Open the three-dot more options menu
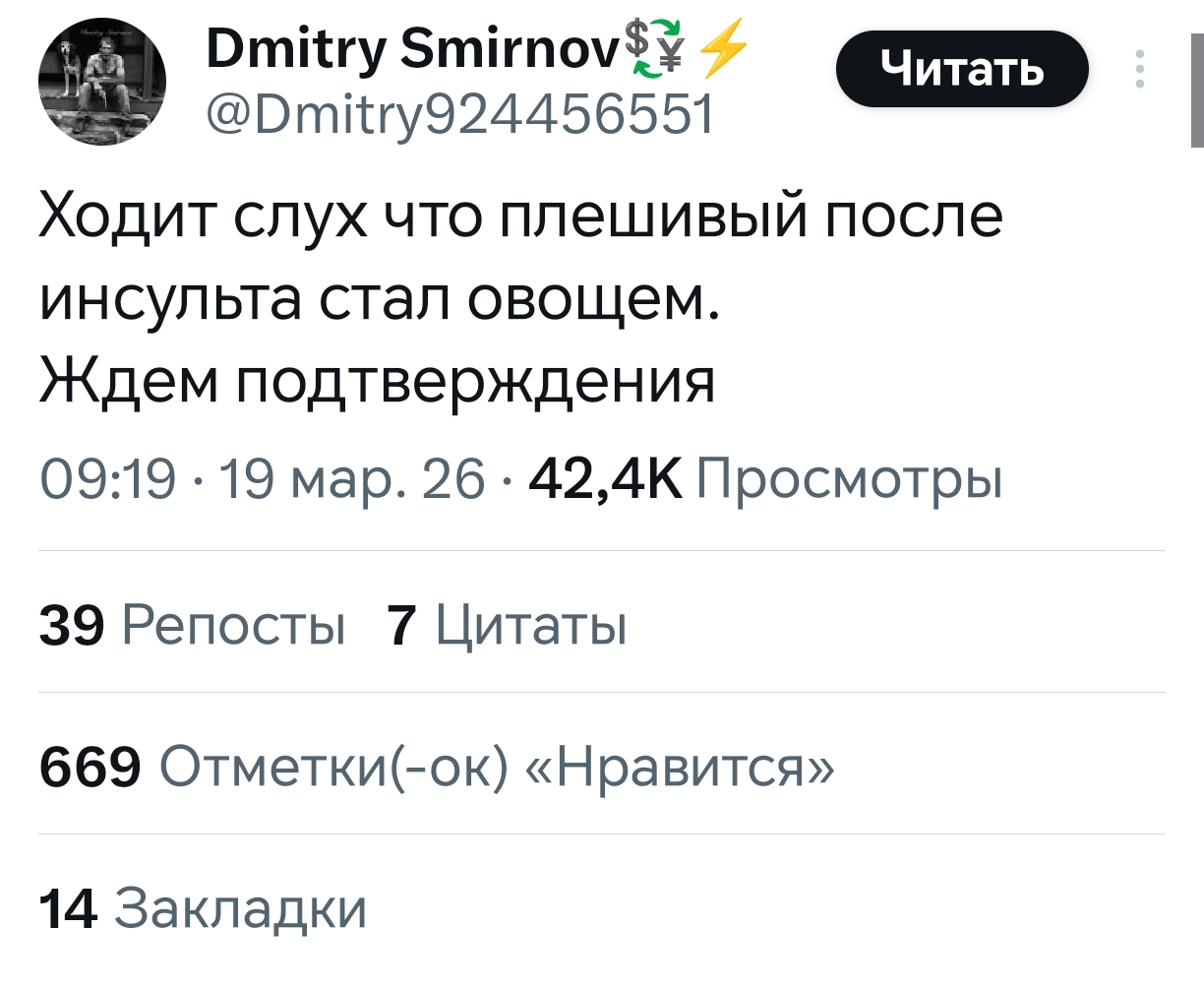Viewport: 1204px width, 990px height. tap(1139, 69)
